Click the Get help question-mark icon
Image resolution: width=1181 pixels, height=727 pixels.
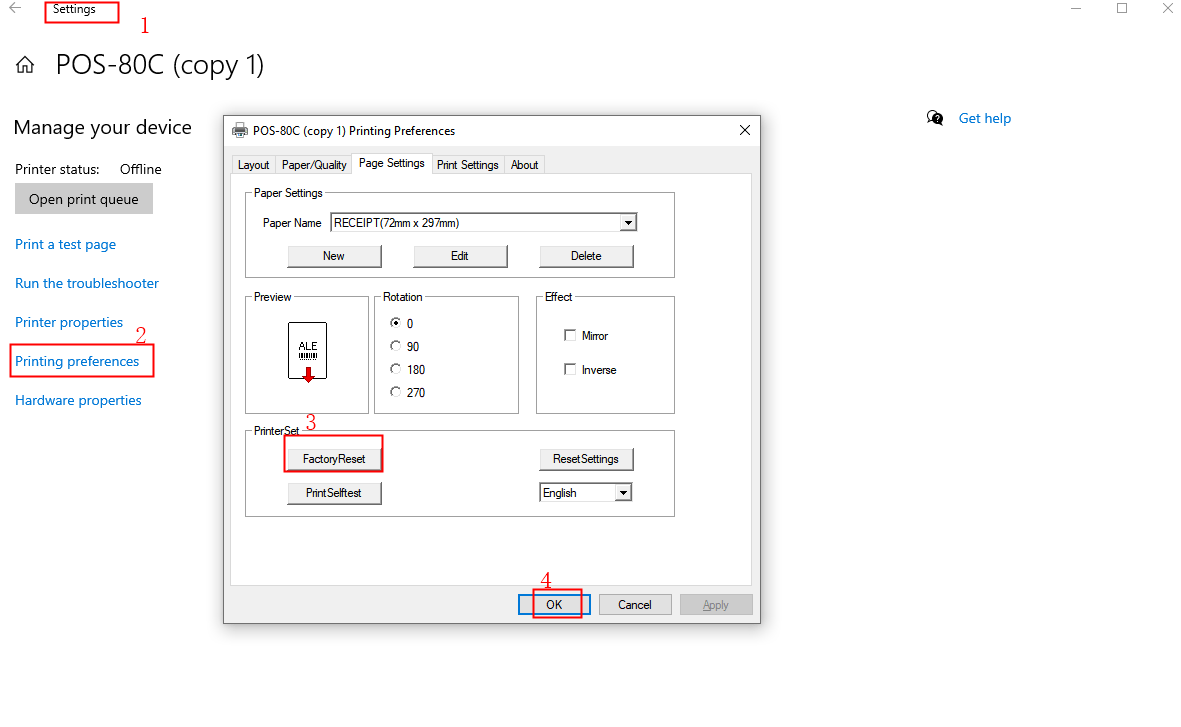pyautogui.click(x=935, y=118)
